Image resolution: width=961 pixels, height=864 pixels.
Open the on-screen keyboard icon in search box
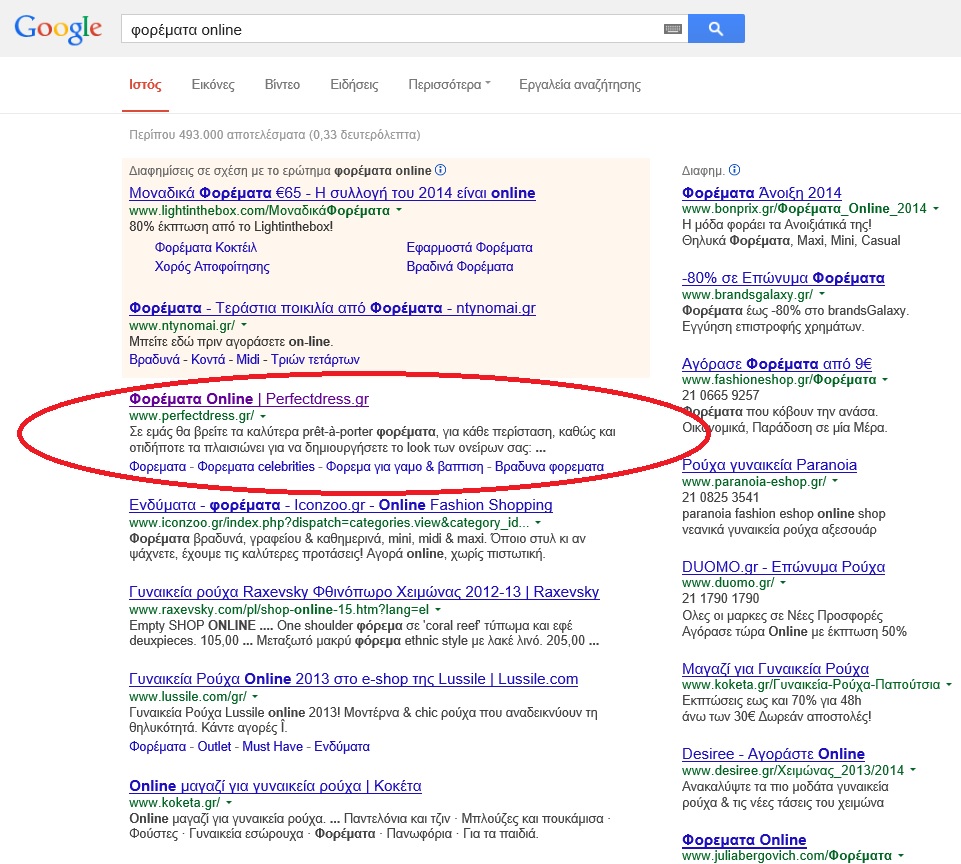click(672, 29)
